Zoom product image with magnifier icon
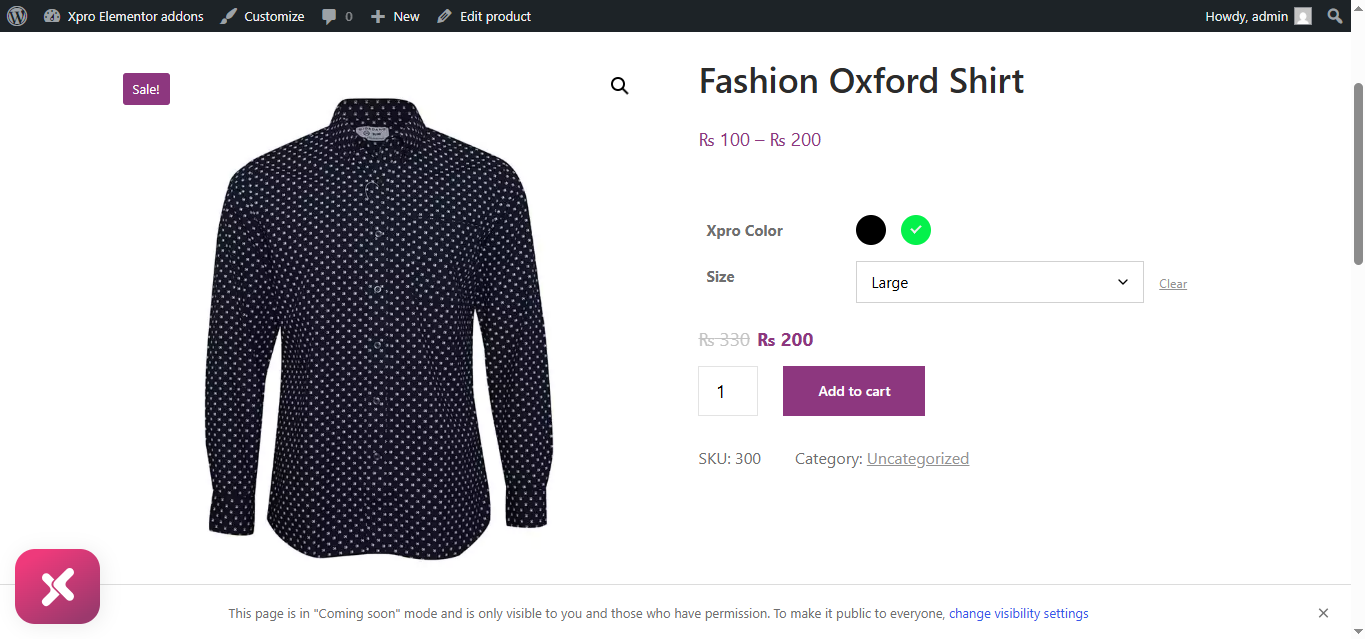The width and height of the screenshot is (1365, 639). [x=620, y=86]
